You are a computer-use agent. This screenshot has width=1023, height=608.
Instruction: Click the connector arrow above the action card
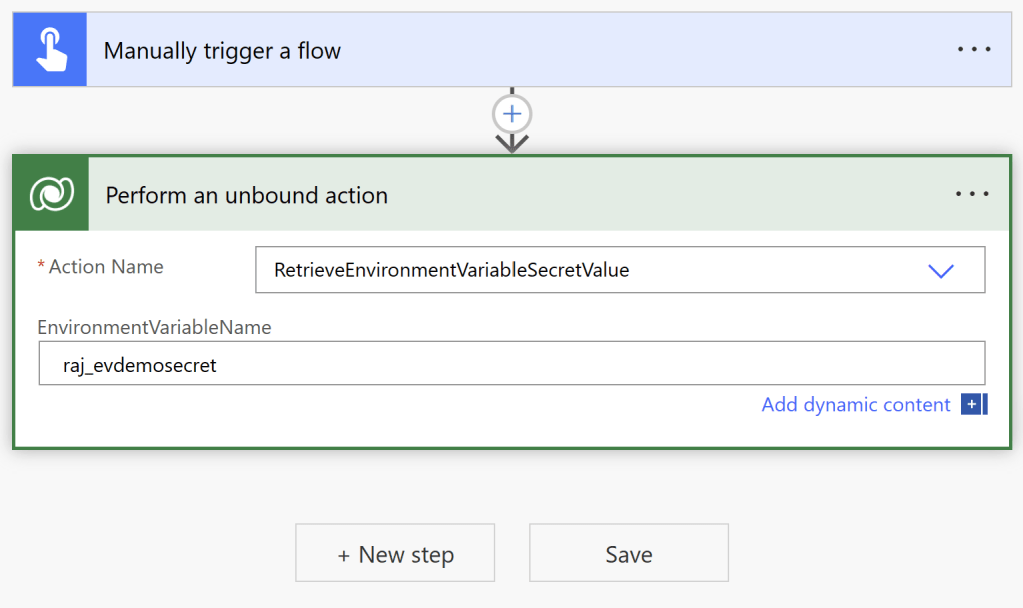[512, 143]
